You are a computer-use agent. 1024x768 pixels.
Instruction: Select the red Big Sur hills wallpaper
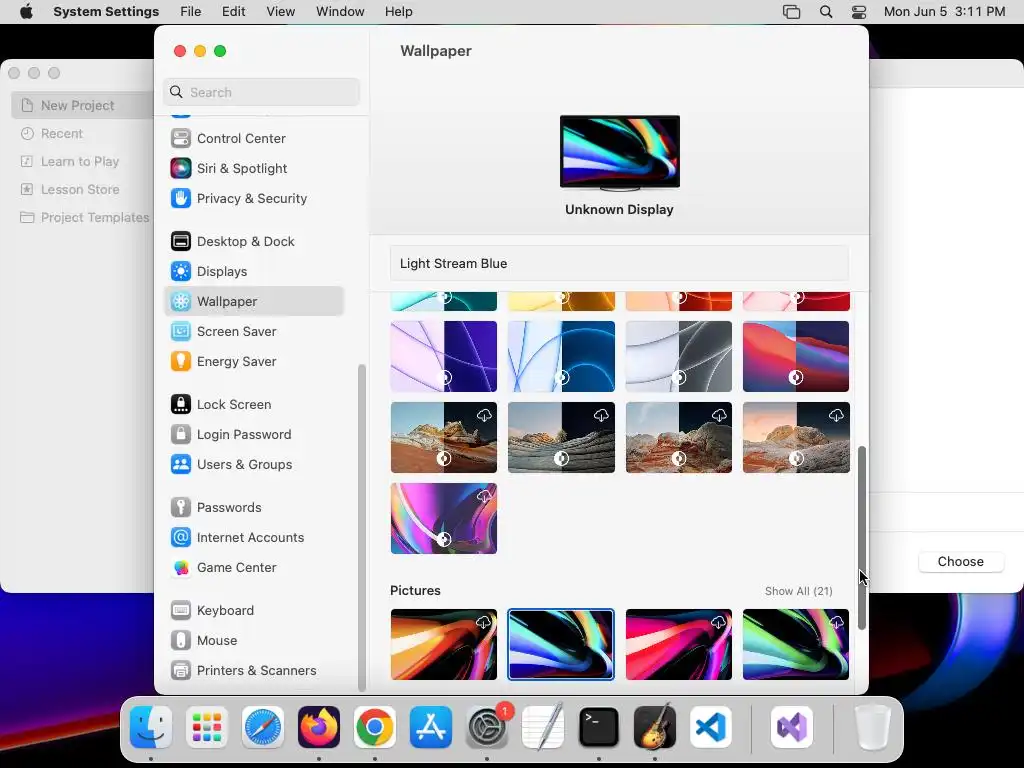796,356
